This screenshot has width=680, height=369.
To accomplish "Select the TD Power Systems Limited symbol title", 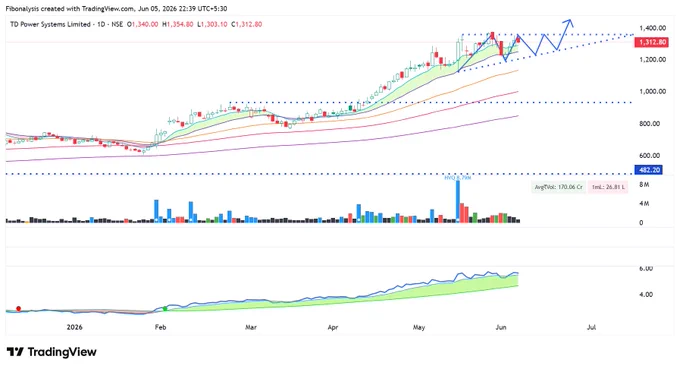I will tap(50, 24).
